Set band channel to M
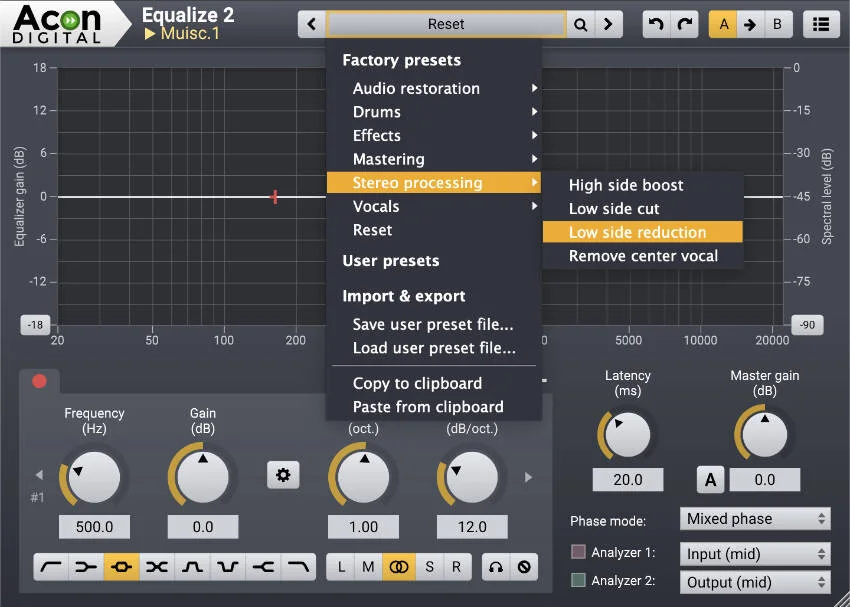850x607 pixels. pyautogui.click(x=369, y=567)
